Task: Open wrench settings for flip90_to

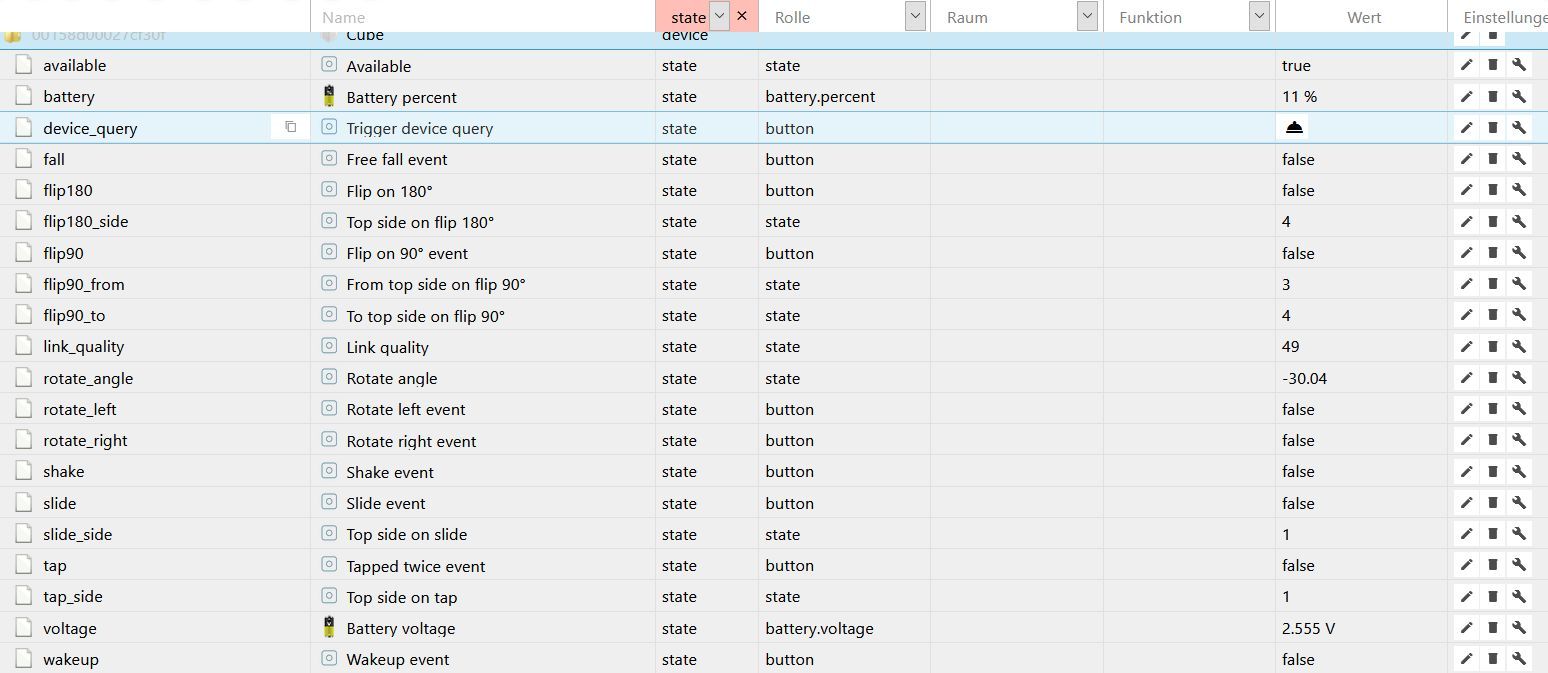Action: [1518, 315]
